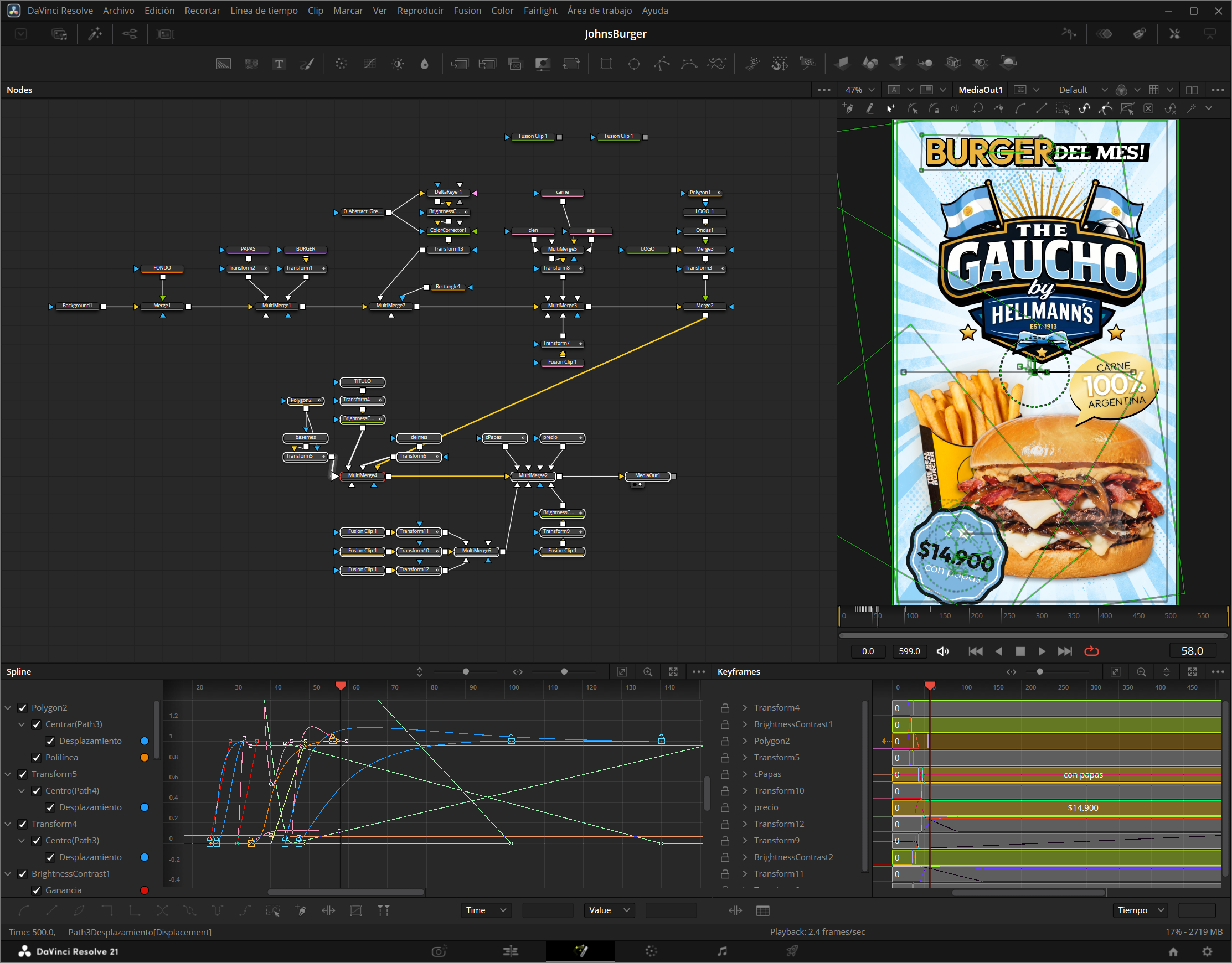Toggle the Polilínea spline checkbox
Image resolution: width=1232 pixels, height=963 pixels.
pyautogui.click(x=37, y=758)
